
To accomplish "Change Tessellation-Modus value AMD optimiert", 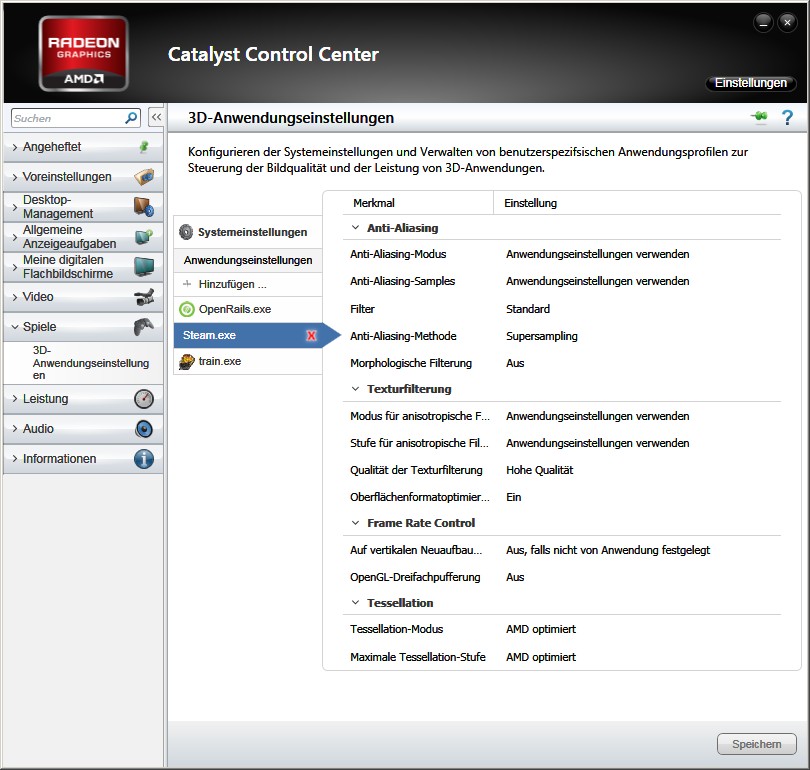I will point(541,629).
